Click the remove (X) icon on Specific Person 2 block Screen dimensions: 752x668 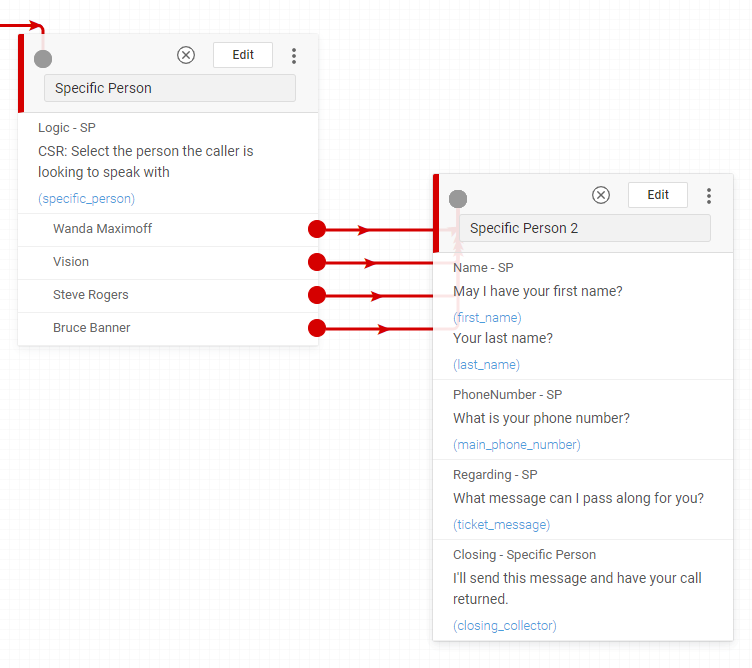[x=600, y=195]
